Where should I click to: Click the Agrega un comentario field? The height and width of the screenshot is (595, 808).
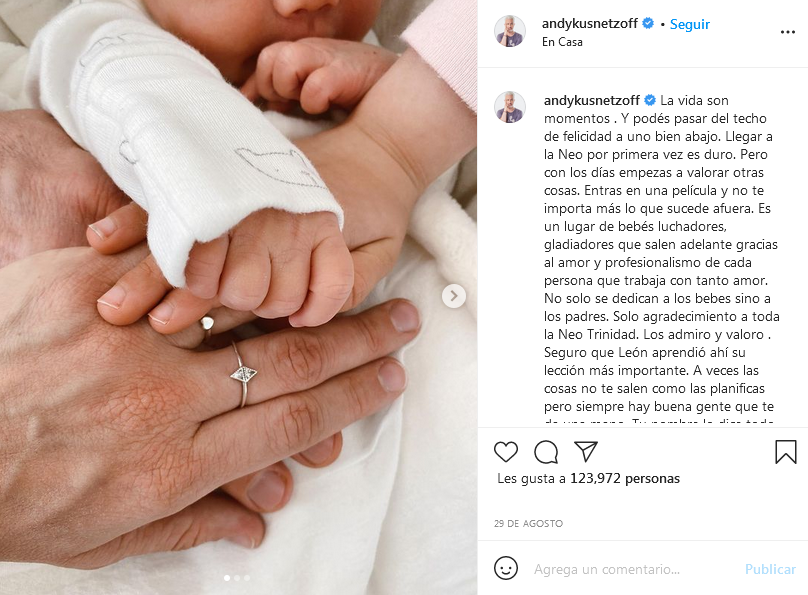pyautogui.click(x=607, y=569)
